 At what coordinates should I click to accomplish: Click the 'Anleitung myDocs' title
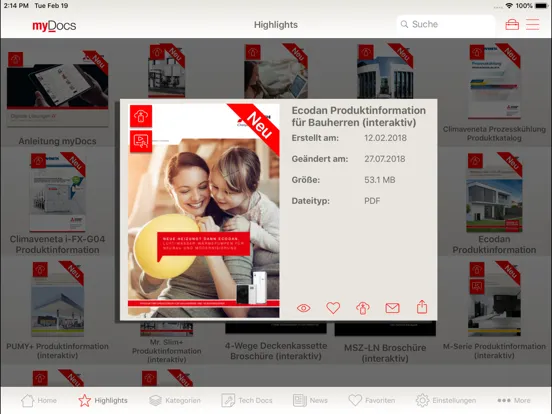pyautogui.click(x=57, y=141)
